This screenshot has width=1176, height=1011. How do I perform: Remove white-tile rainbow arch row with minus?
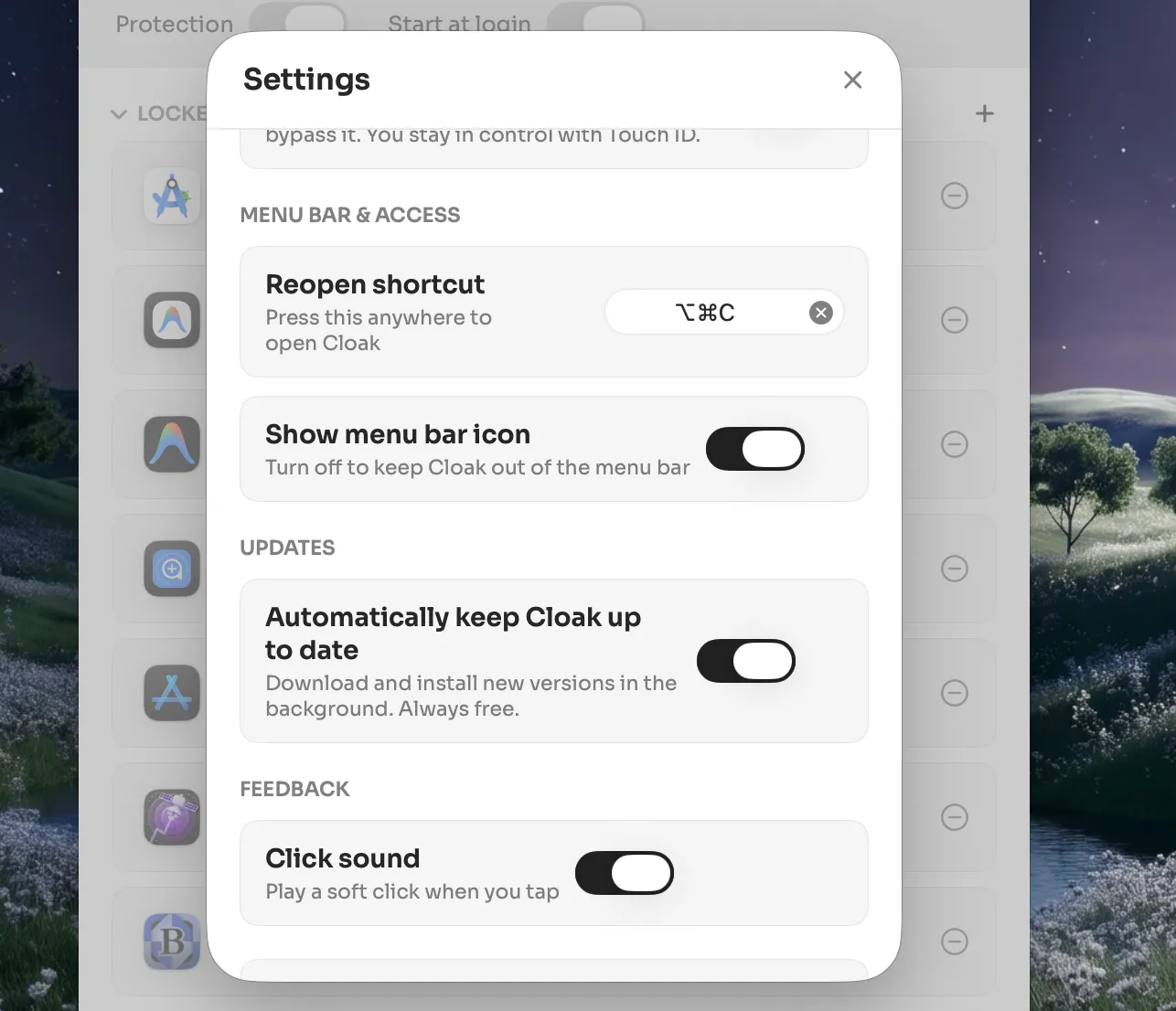pyautogui.click(x=955, y=320)
